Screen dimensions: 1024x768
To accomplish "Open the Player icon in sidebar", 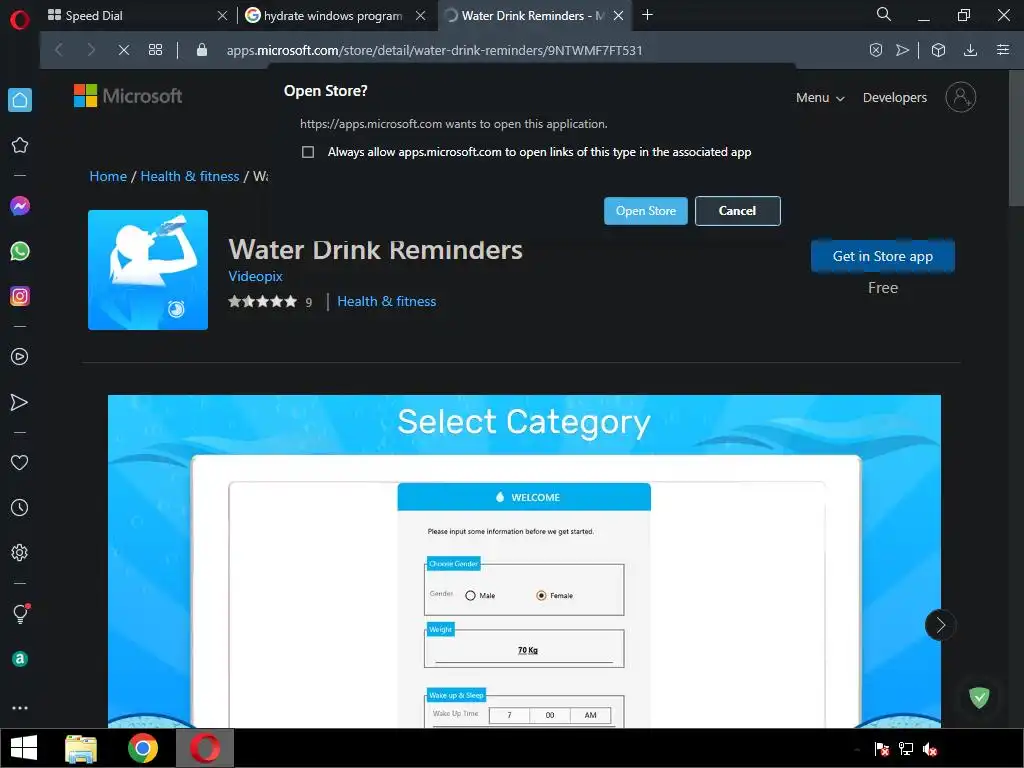I will pos(20,357).
